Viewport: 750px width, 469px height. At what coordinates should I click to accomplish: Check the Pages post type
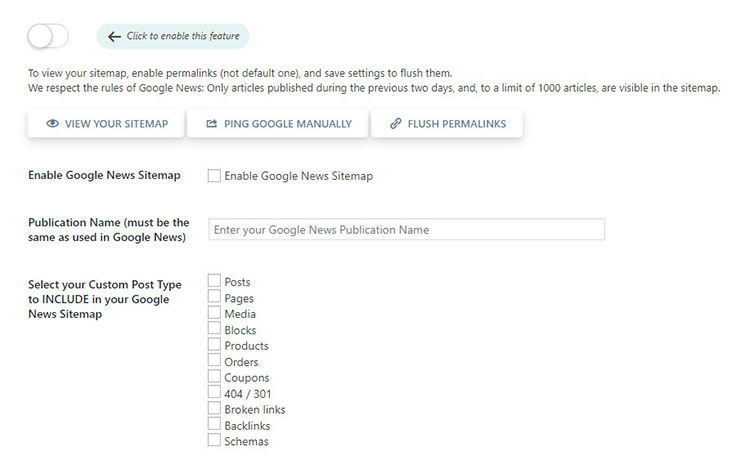coord(214,297)
